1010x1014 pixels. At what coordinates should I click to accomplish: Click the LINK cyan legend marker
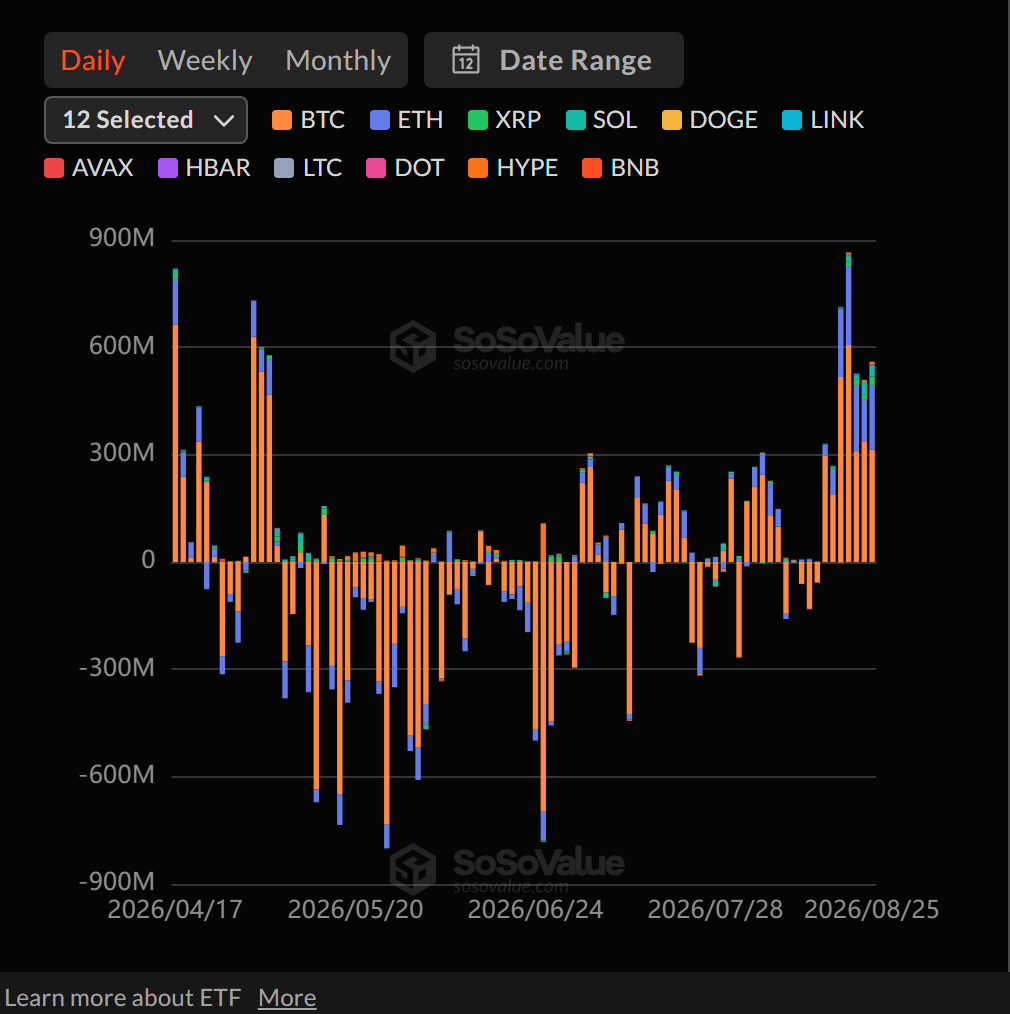tap(792, 120)
